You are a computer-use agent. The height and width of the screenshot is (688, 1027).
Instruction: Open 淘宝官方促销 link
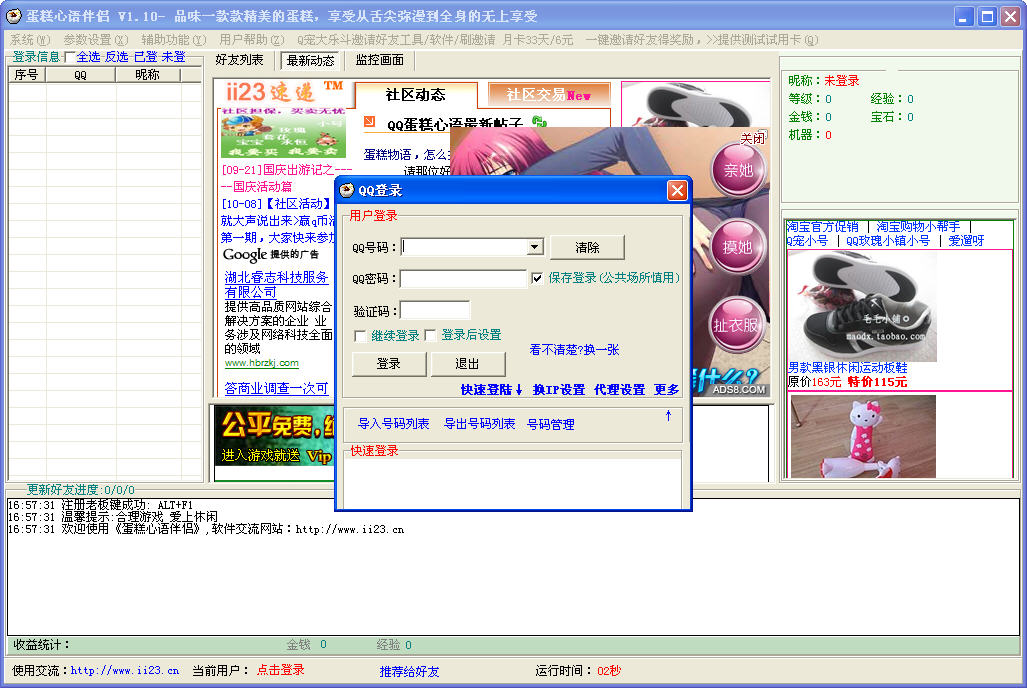823,227
